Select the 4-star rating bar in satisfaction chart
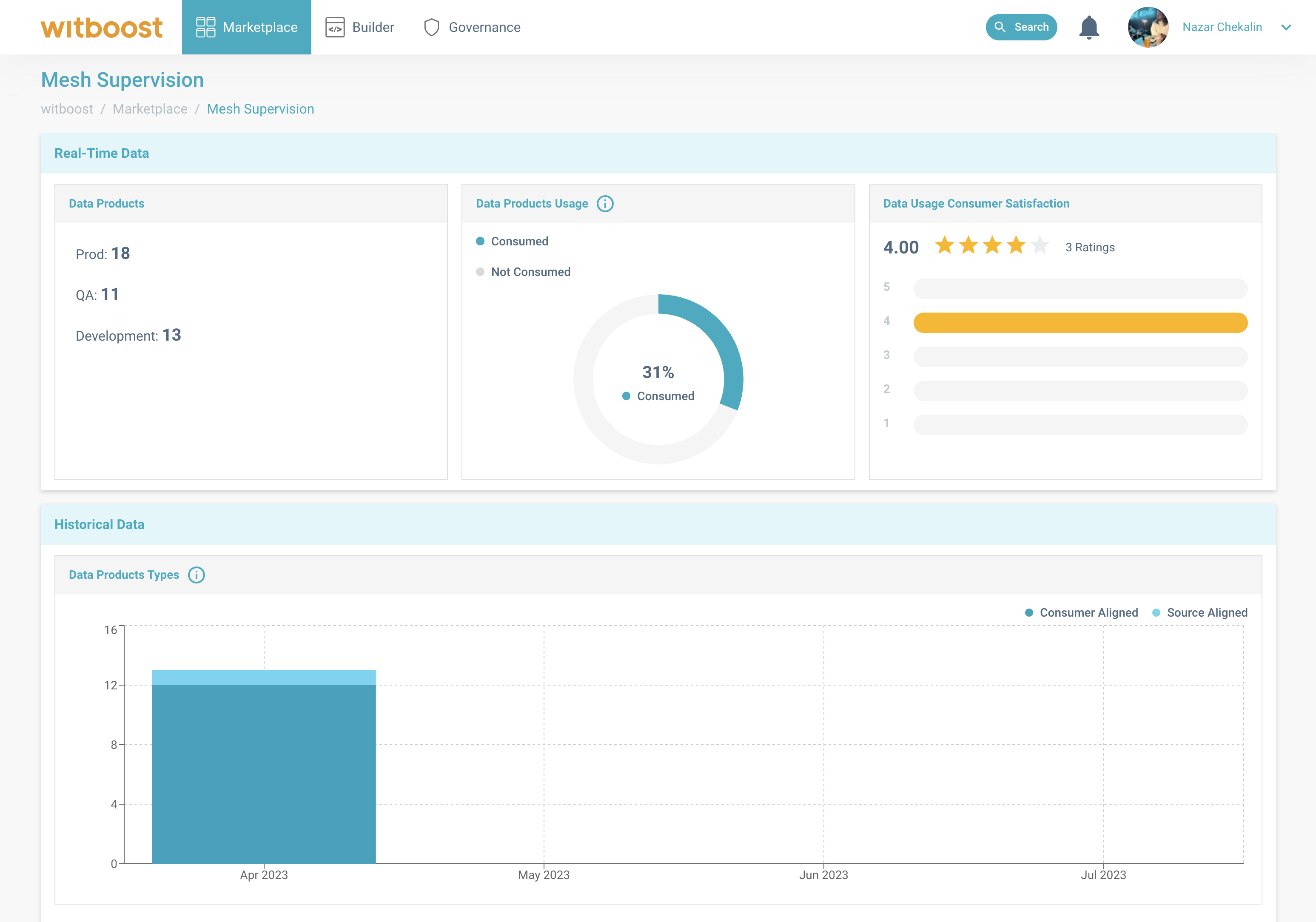Screen dimensions: 1316x922 (1080, 322)
